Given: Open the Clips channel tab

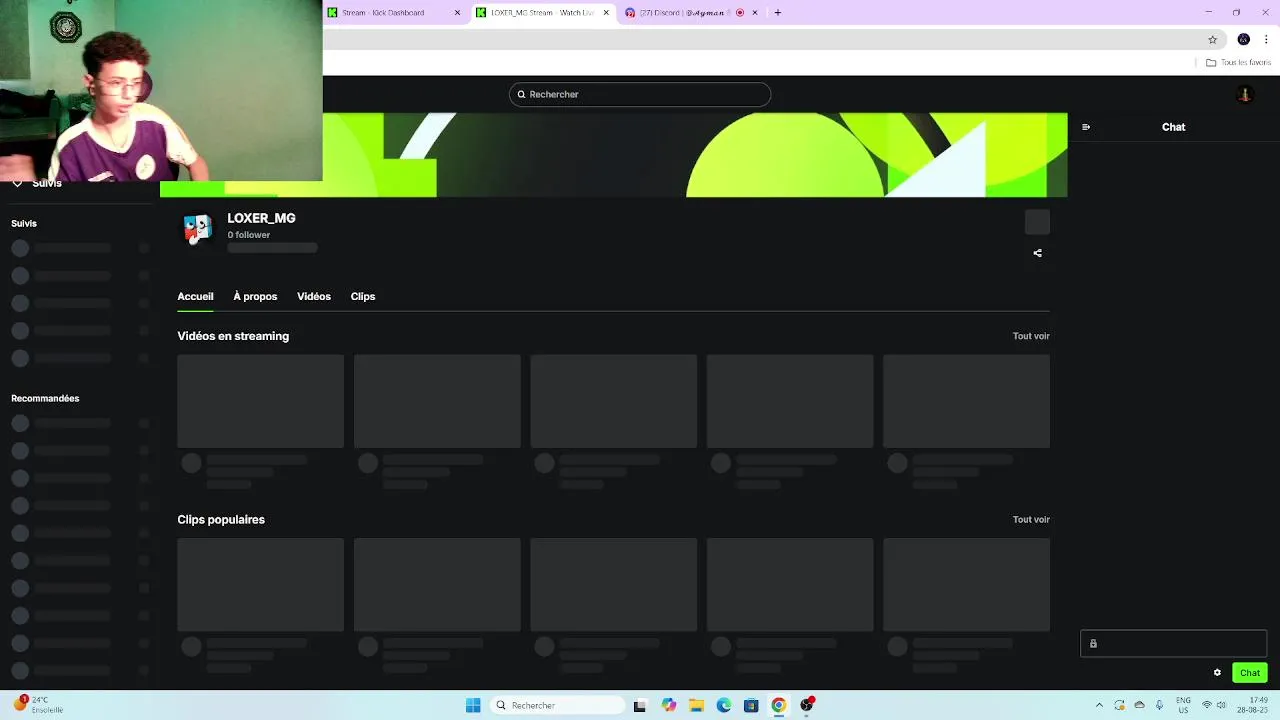Looking at the screenshot, I should 363,296.
